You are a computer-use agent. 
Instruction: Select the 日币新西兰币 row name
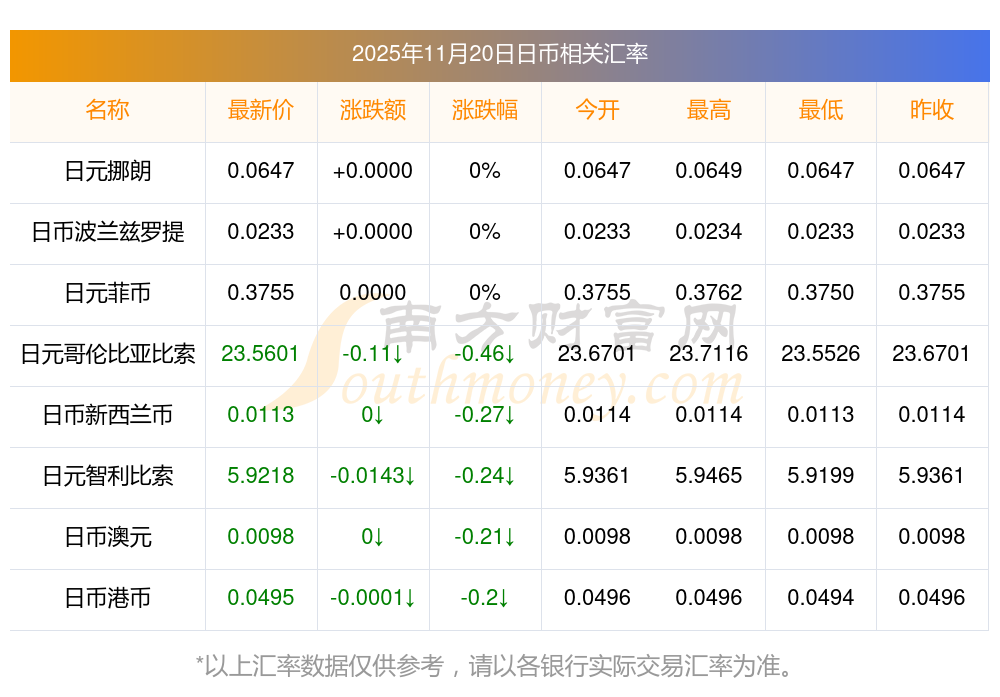[107, 415]
